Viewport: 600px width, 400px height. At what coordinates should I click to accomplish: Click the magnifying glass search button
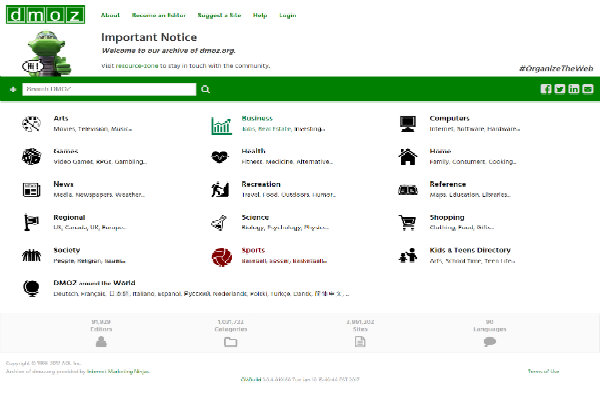[205, 89]
